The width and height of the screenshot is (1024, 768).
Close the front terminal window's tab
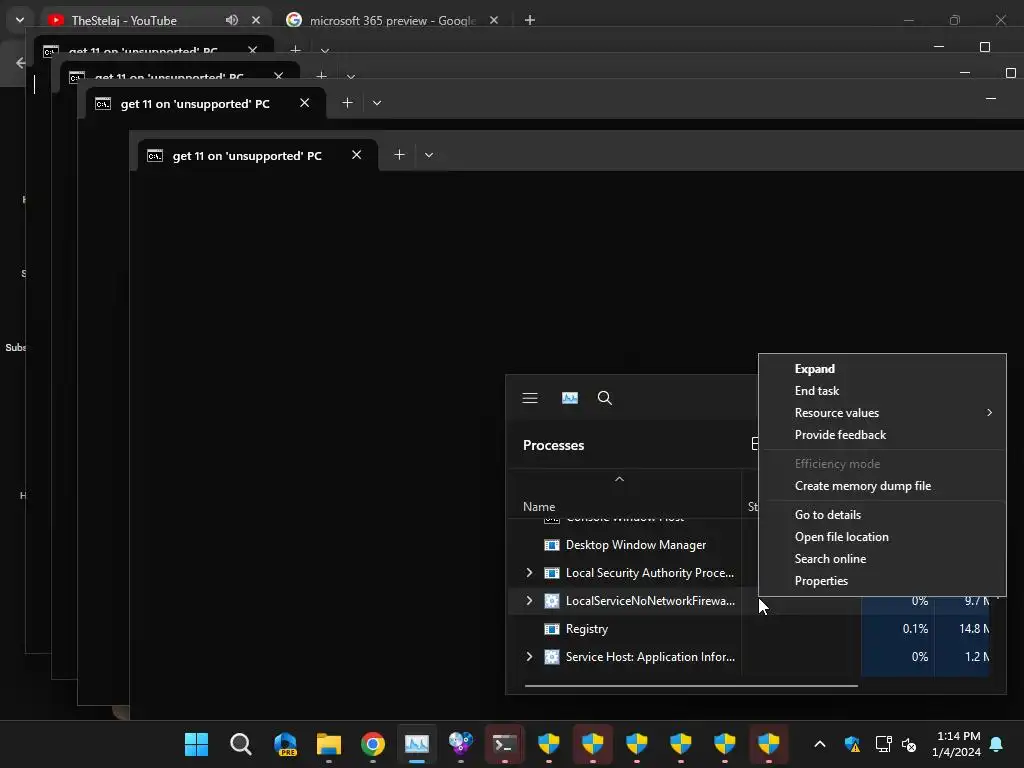point(356,155)
